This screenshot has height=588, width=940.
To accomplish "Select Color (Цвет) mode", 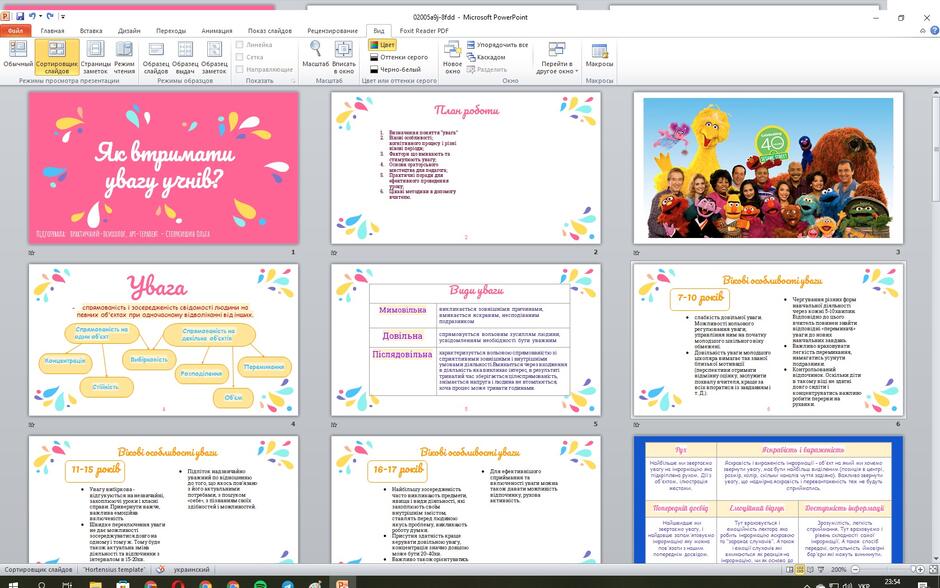I will click(382, 44).
